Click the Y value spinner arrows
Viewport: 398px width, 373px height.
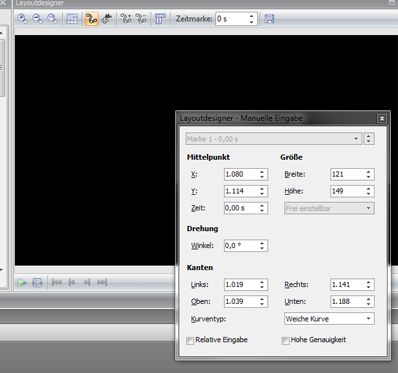tap(262, 191)
